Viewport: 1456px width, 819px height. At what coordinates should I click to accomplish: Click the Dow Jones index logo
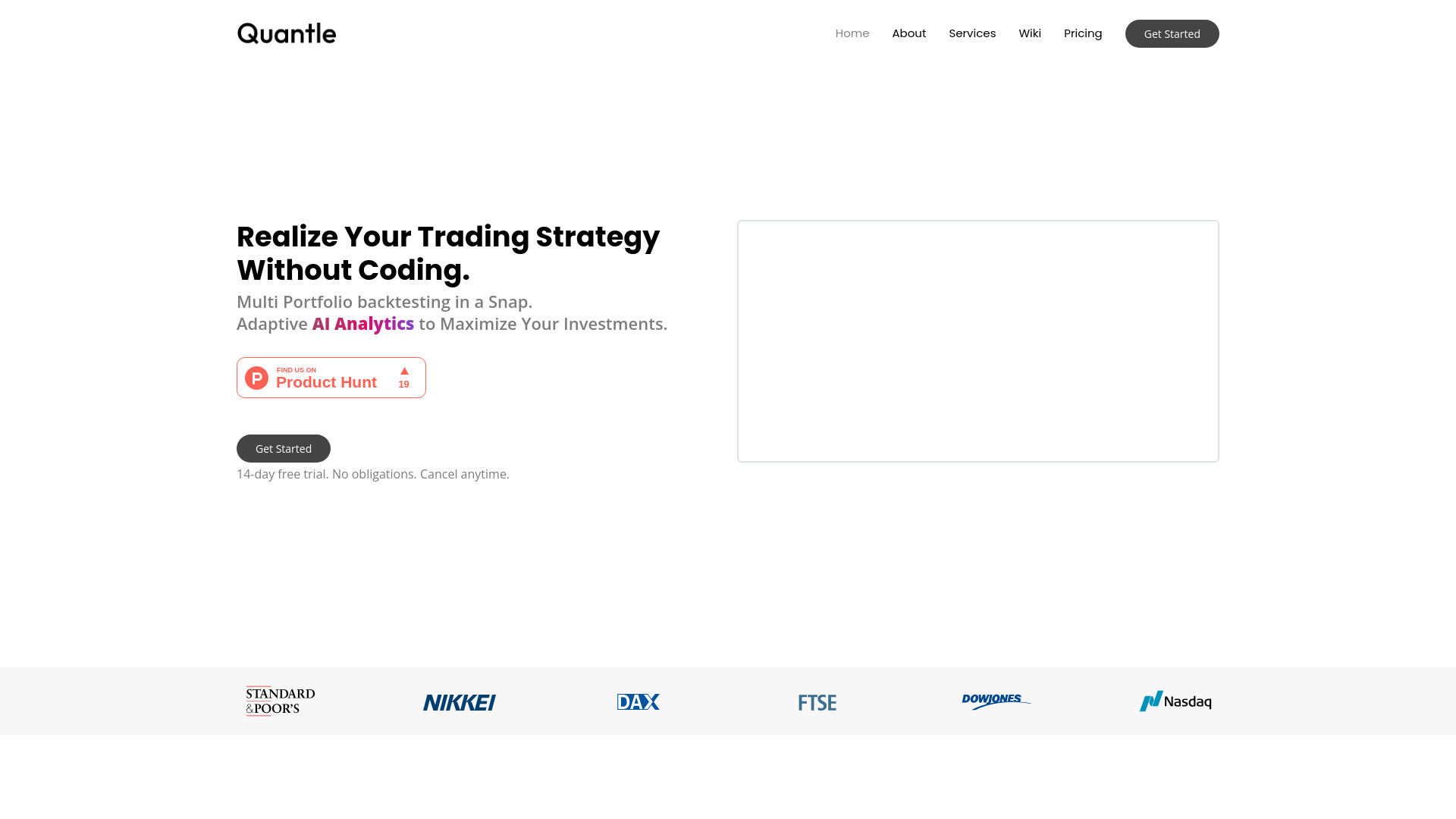click(996, 701)
